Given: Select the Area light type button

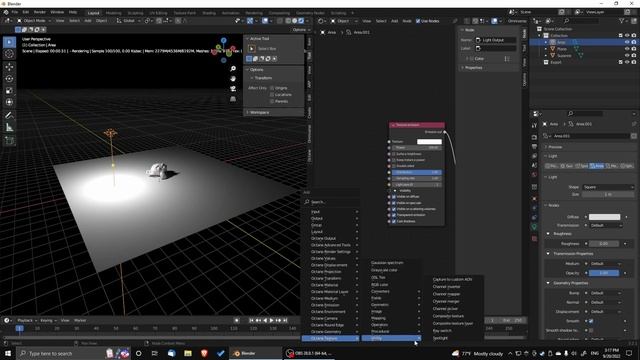Looking at the screenshot, I should point(596,166).
